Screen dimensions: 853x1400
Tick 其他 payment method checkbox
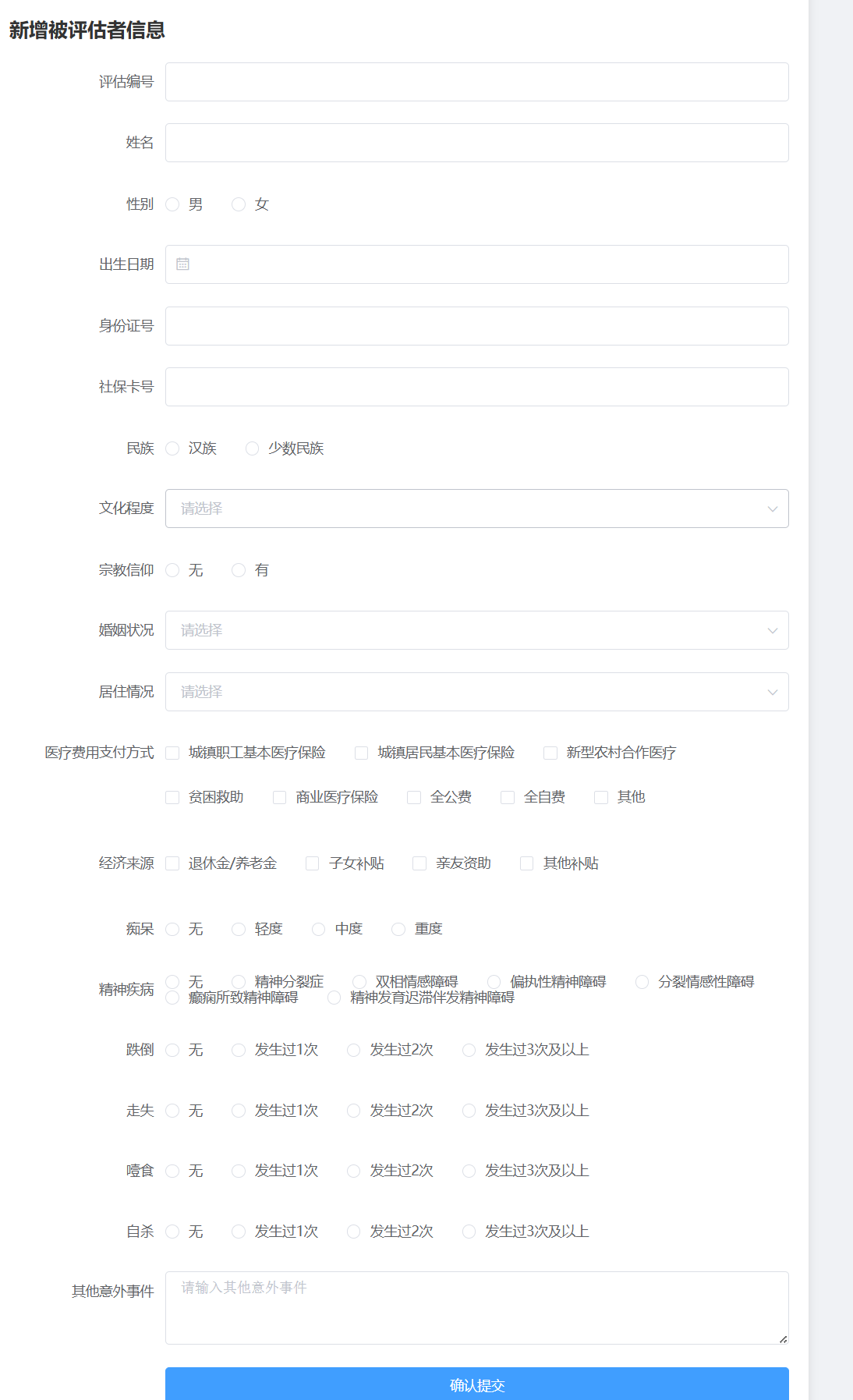tap(601, 797)
